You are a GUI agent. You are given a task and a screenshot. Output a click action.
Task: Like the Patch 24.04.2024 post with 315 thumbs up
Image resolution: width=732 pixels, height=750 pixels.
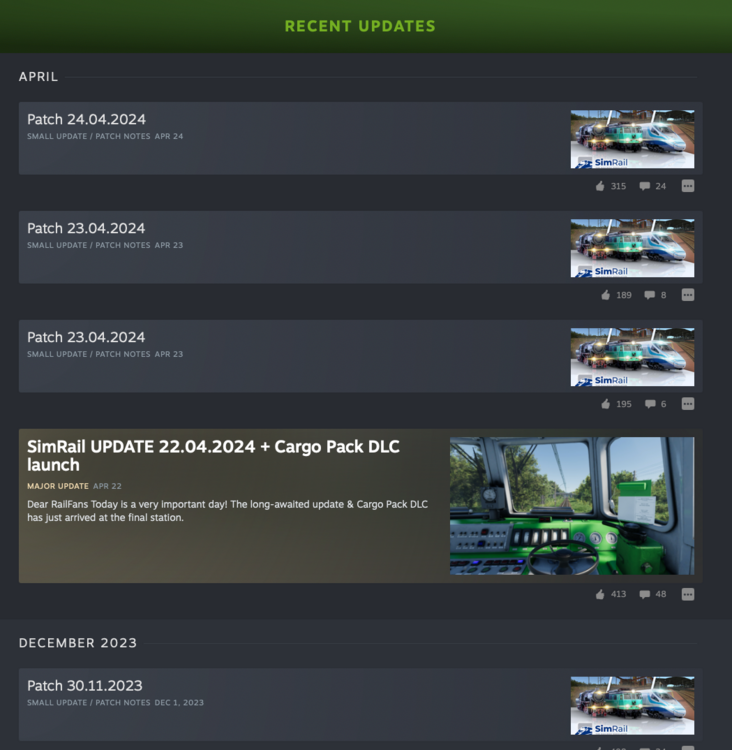[x=600, y=186]
